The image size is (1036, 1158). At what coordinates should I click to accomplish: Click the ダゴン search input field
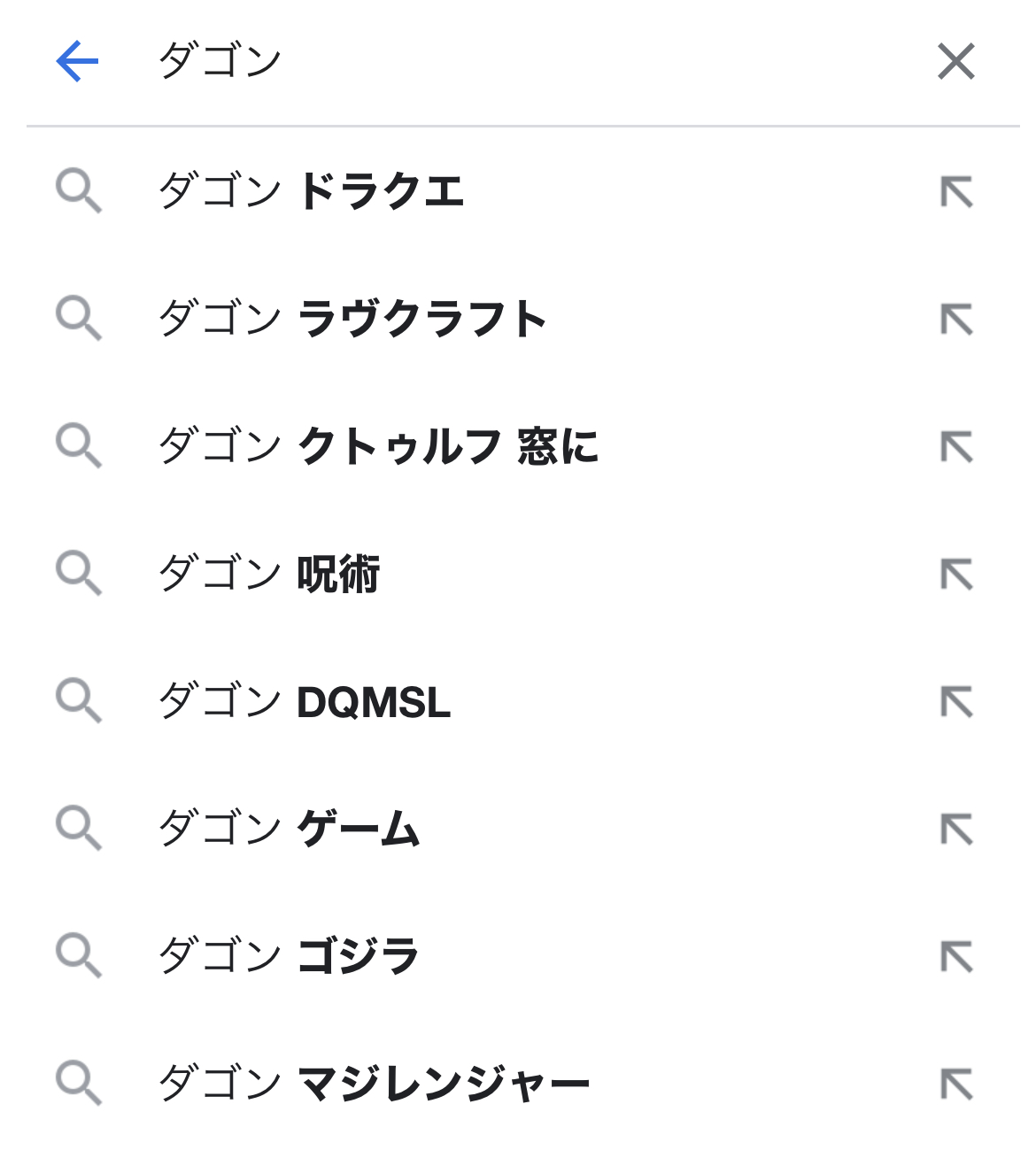[531, 61]
